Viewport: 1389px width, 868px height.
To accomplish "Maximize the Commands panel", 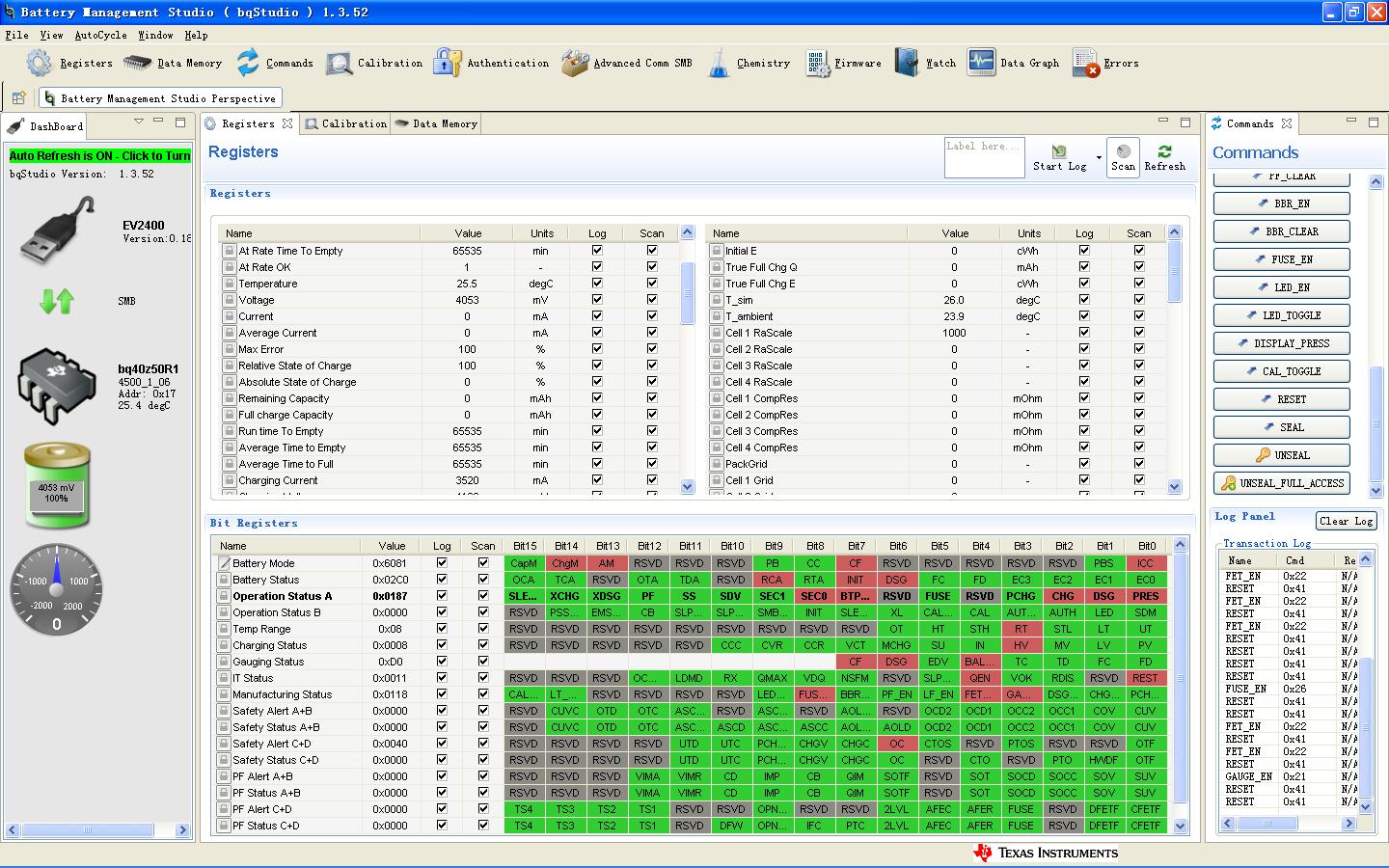I will 1374,122.
